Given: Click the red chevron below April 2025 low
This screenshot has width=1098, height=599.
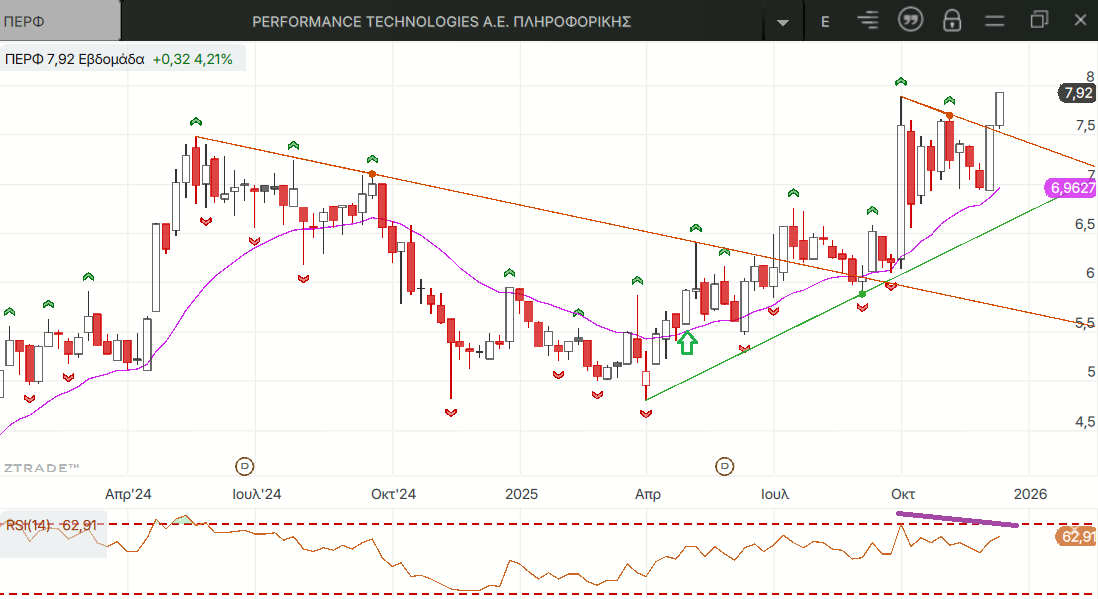Looking at the screenshot, I should click(645, 413).
